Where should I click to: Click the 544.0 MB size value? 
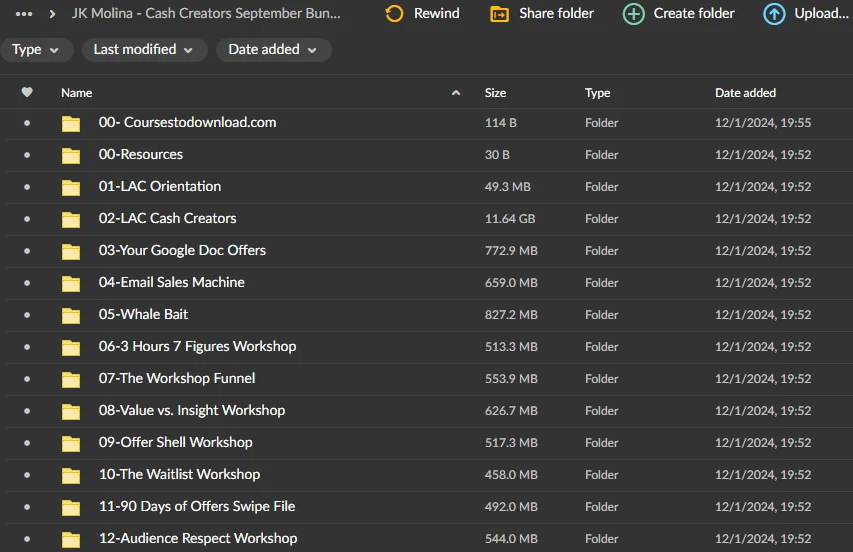pos(511,539)
